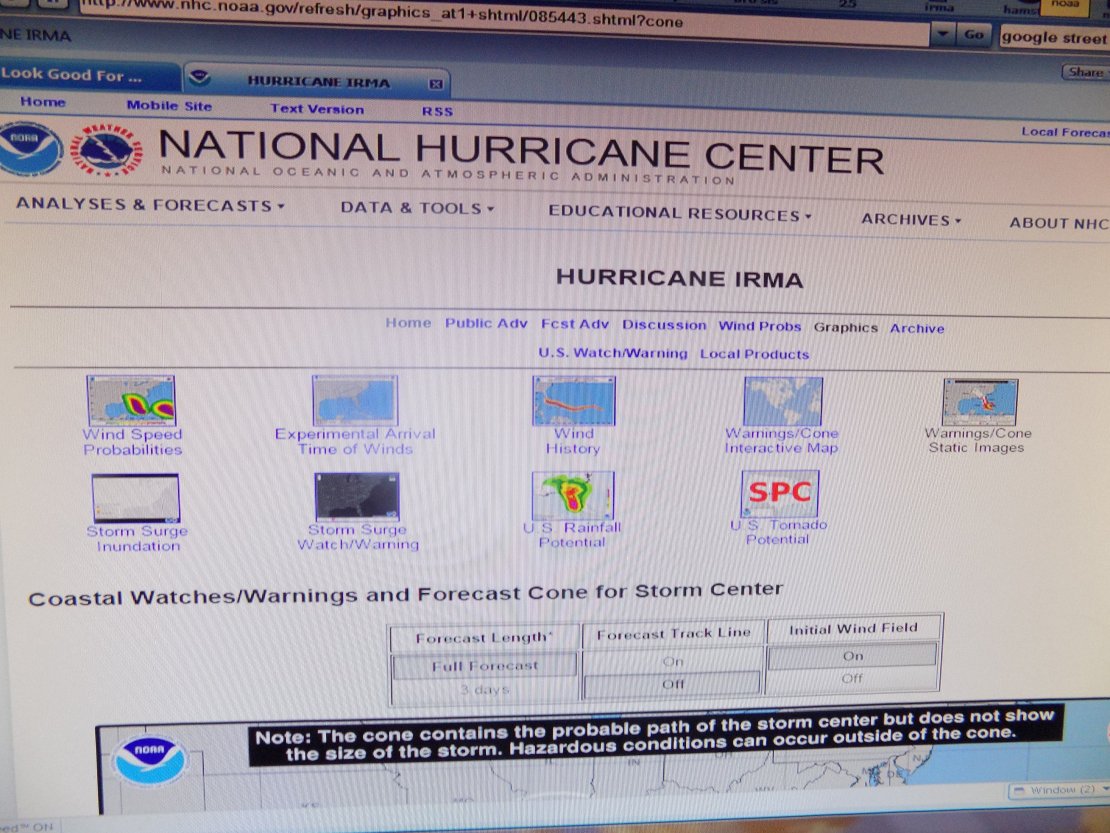Open the Public Adv link
Viewport: 1110px width, 833px height.
pos(486,323)
